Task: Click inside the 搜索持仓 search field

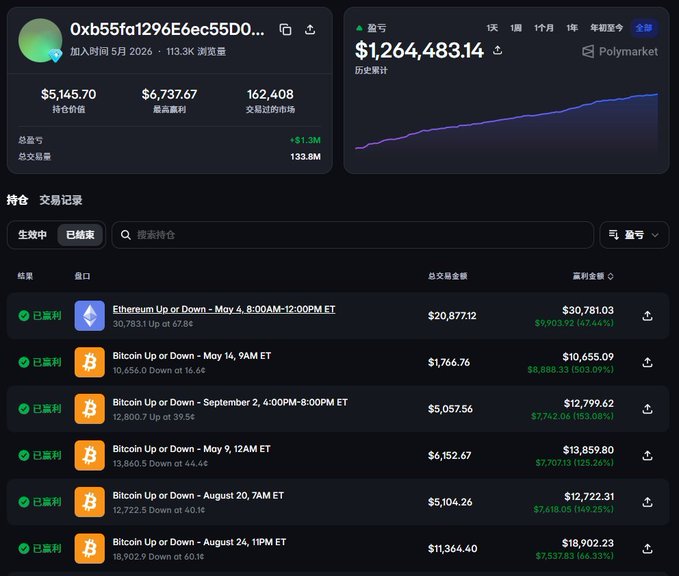Action: point(352,235)
